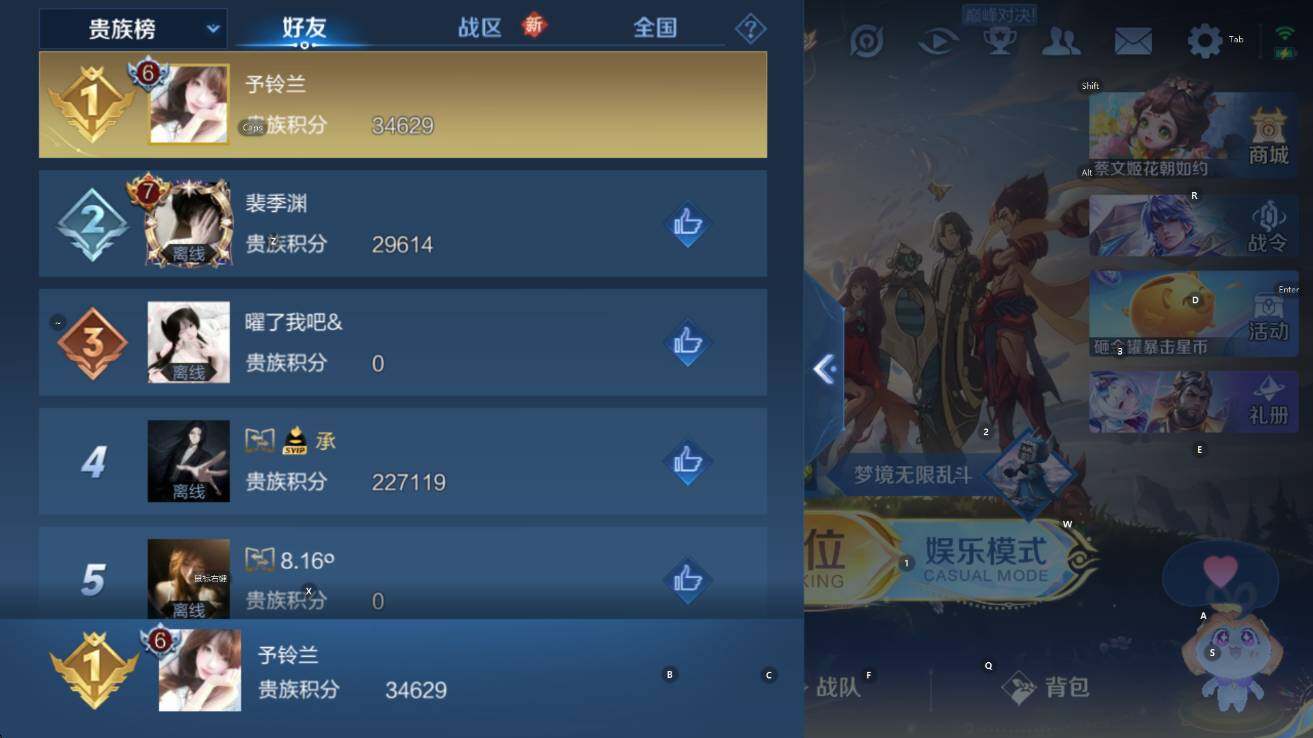Image resolution: width=1313 pixels, height=738 pixels.
Task: Open the 商城 shop banner
Action: tap(1193, 135)
